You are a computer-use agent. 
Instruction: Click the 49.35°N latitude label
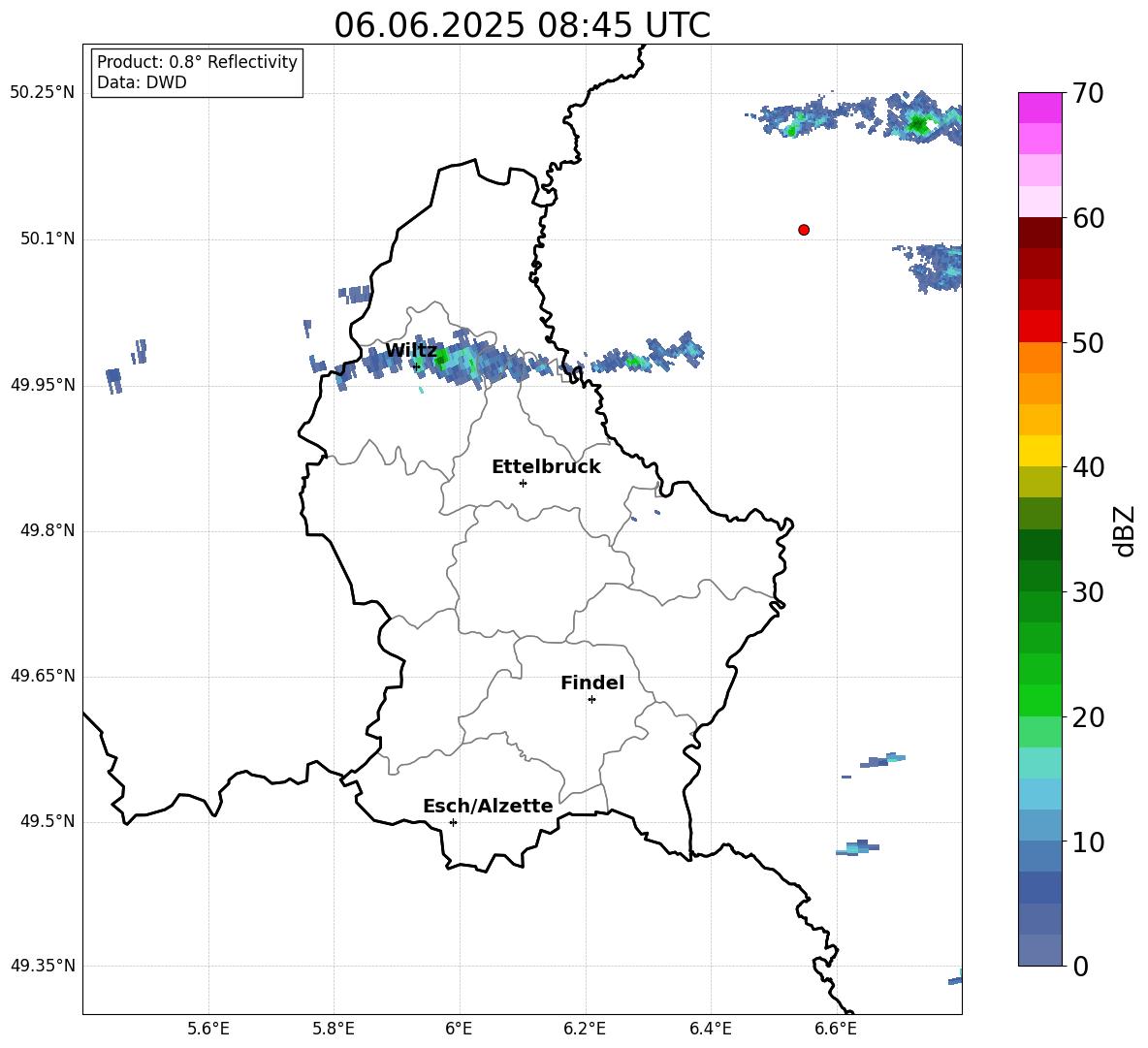43,966
